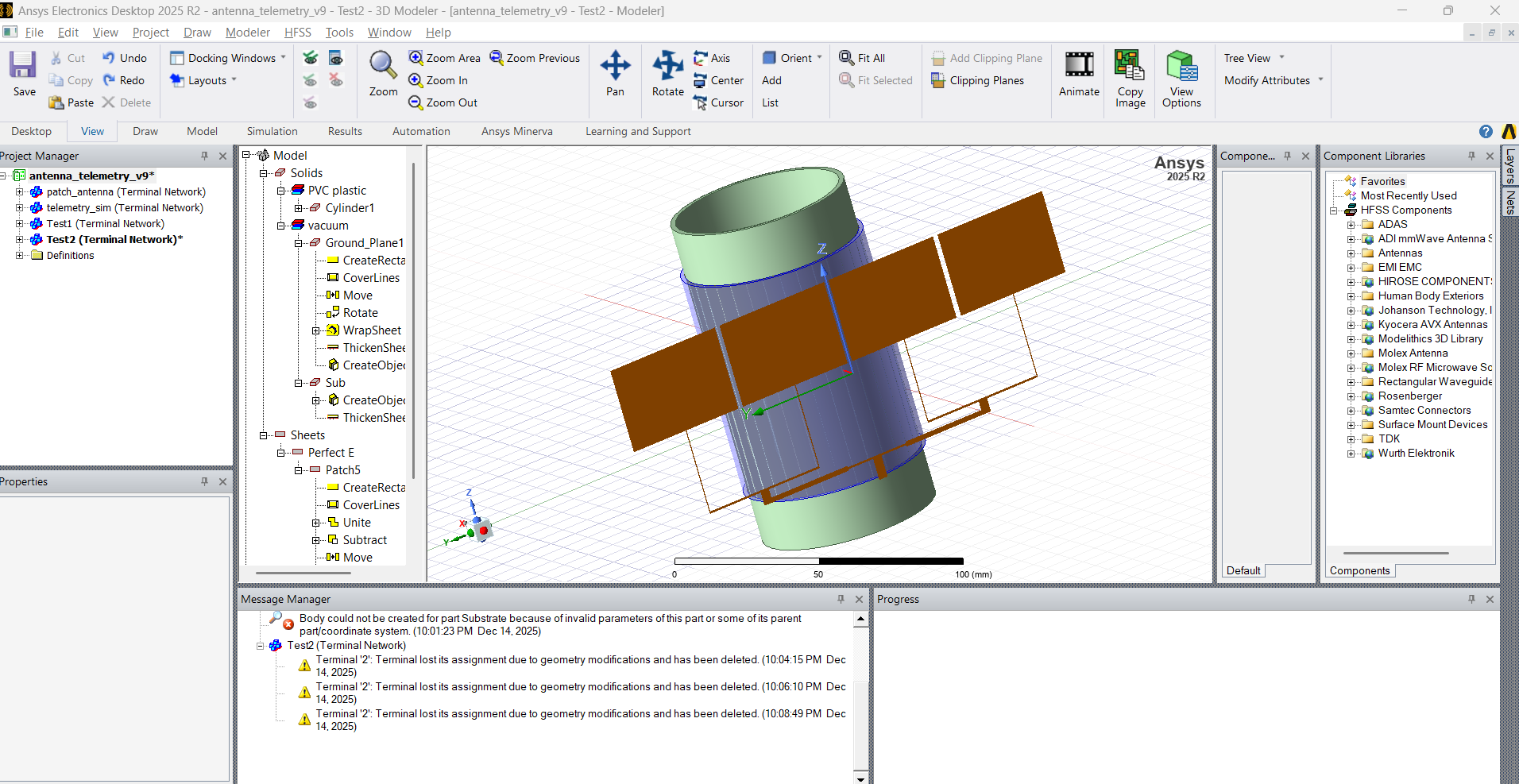Image resolution: width=1519 pixels, height=784 pixels.
Task: Open View Options
Action: (1181, 66)
